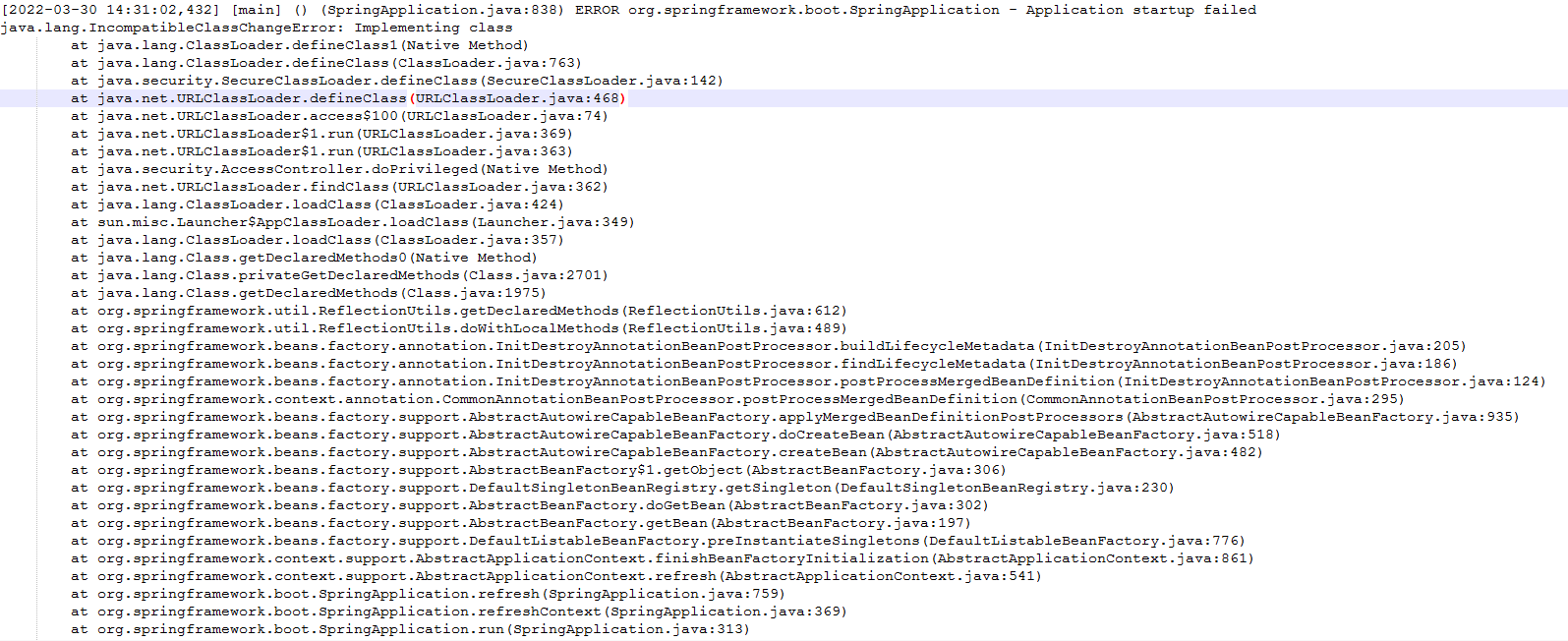Image resolution: width=1568 pixels, height=641 pixels.
Task: Click the AbstractApplicationContext.refresh line
Action: coord(556,576)
